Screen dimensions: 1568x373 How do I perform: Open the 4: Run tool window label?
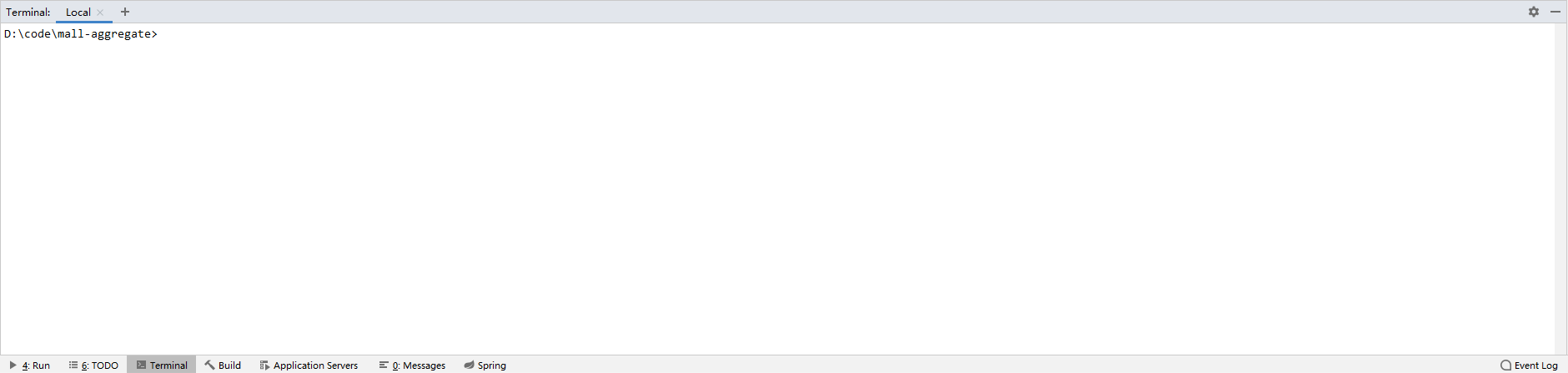pos(36,365)
